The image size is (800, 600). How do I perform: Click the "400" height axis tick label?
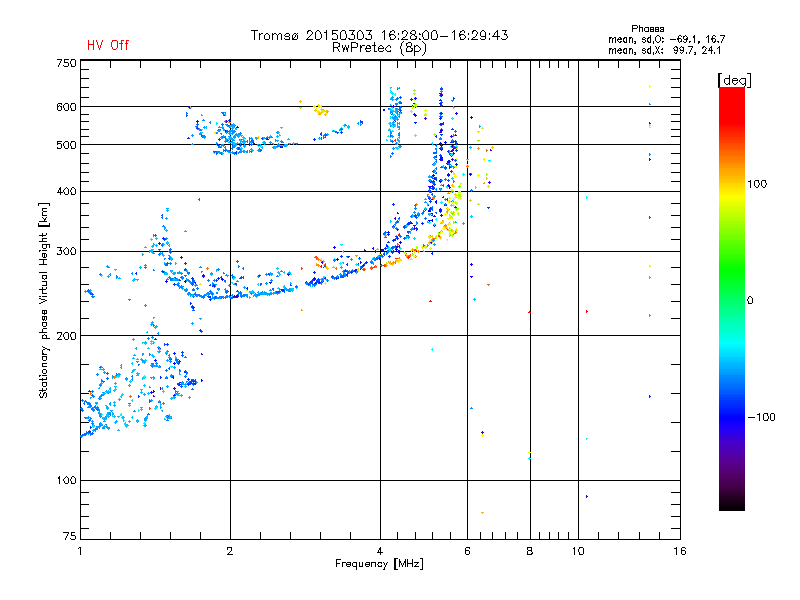[66, 191]
